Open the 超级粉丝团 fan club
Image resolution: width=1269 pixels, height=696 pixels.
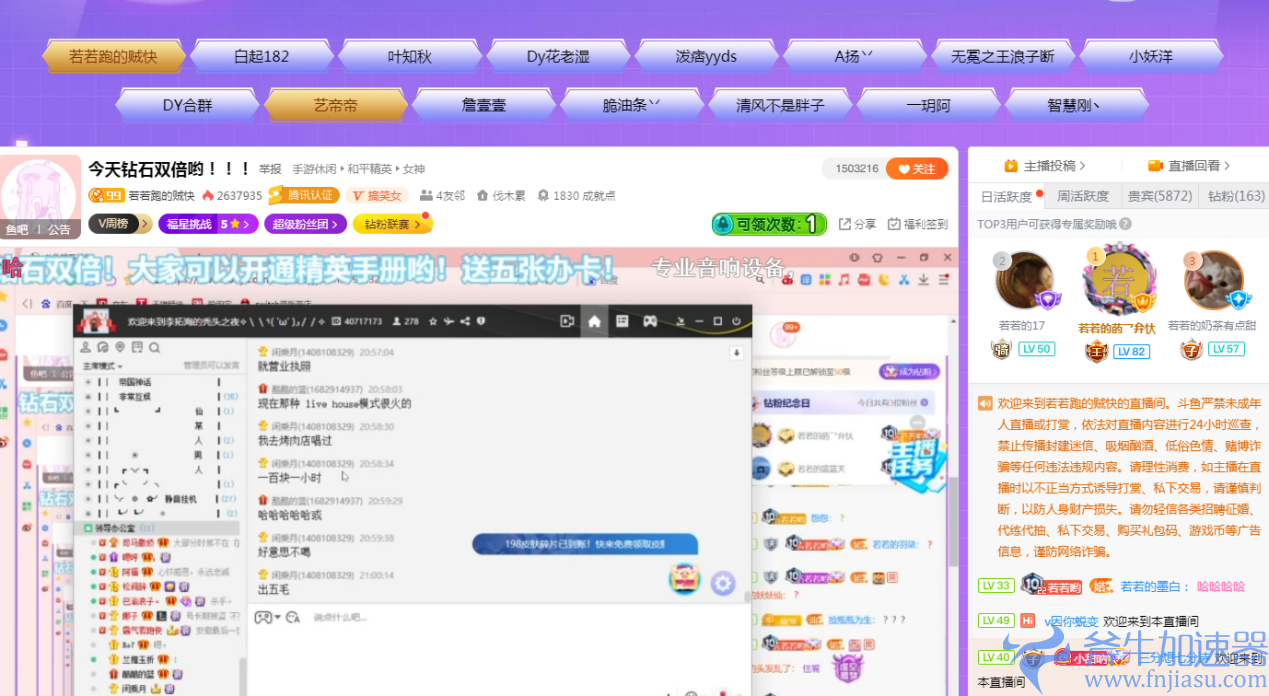point(305,224)
